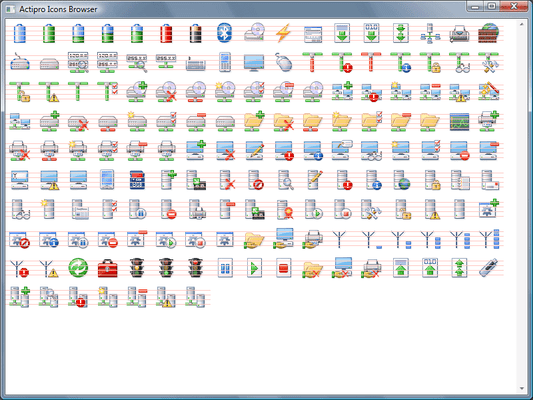The height and width of the screenshot is (400, 533).
Task: Select the traffic light with red lit
Action: pyautogui.click(x=195, y=268)
